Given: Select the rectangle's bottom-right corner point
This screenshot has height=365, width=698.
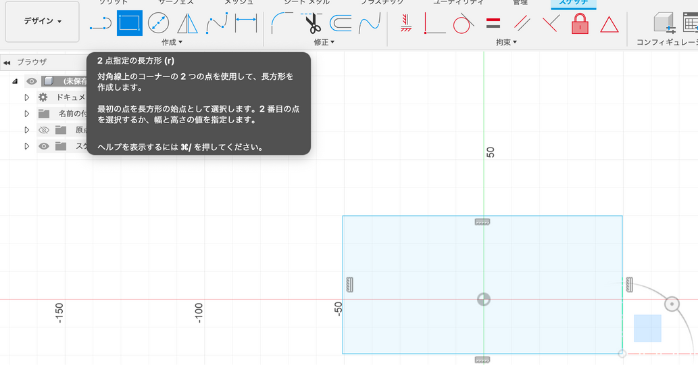Looking at the screenshot, I should (622, 354).
